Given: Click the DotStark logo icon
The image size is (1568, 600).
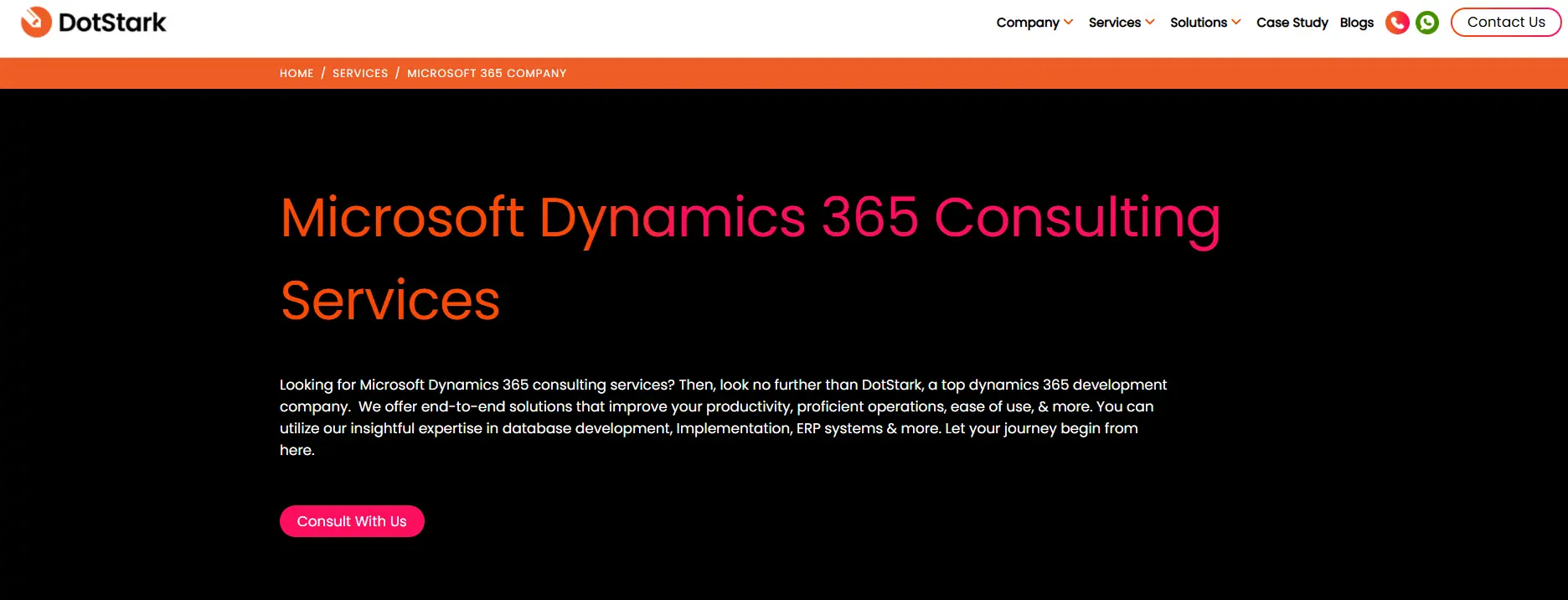Looking at the screenshot, I should [x=36, y=22].
